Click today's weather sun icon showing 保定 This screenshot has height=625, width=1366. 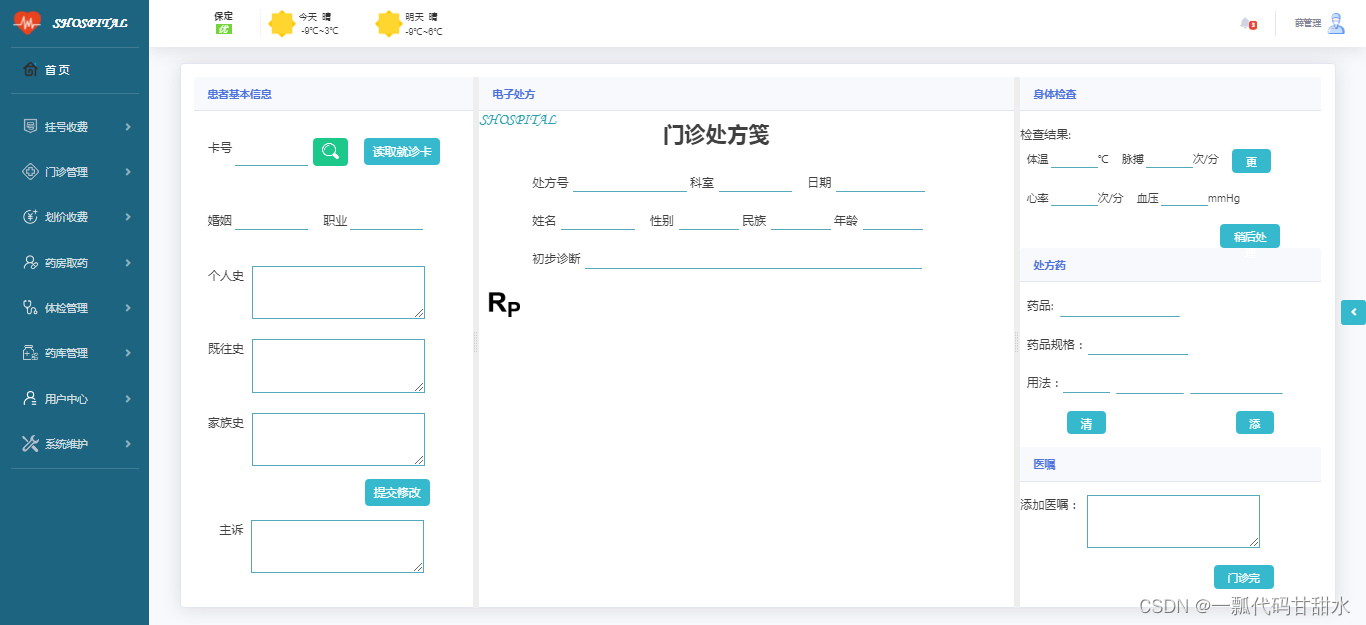point(283,23)
